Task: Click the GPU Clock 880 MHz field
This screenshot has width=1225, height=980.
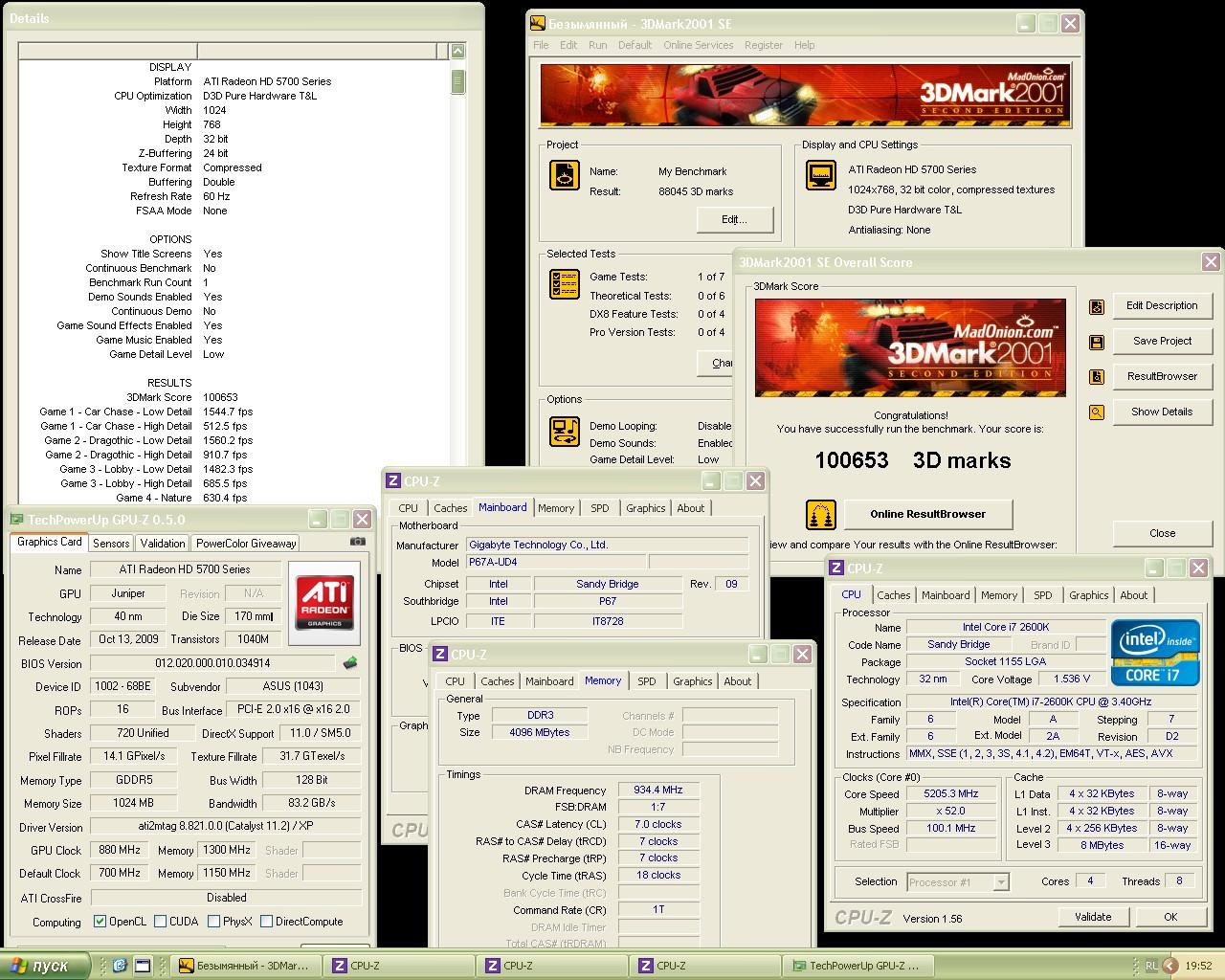Action: [121, 850]
